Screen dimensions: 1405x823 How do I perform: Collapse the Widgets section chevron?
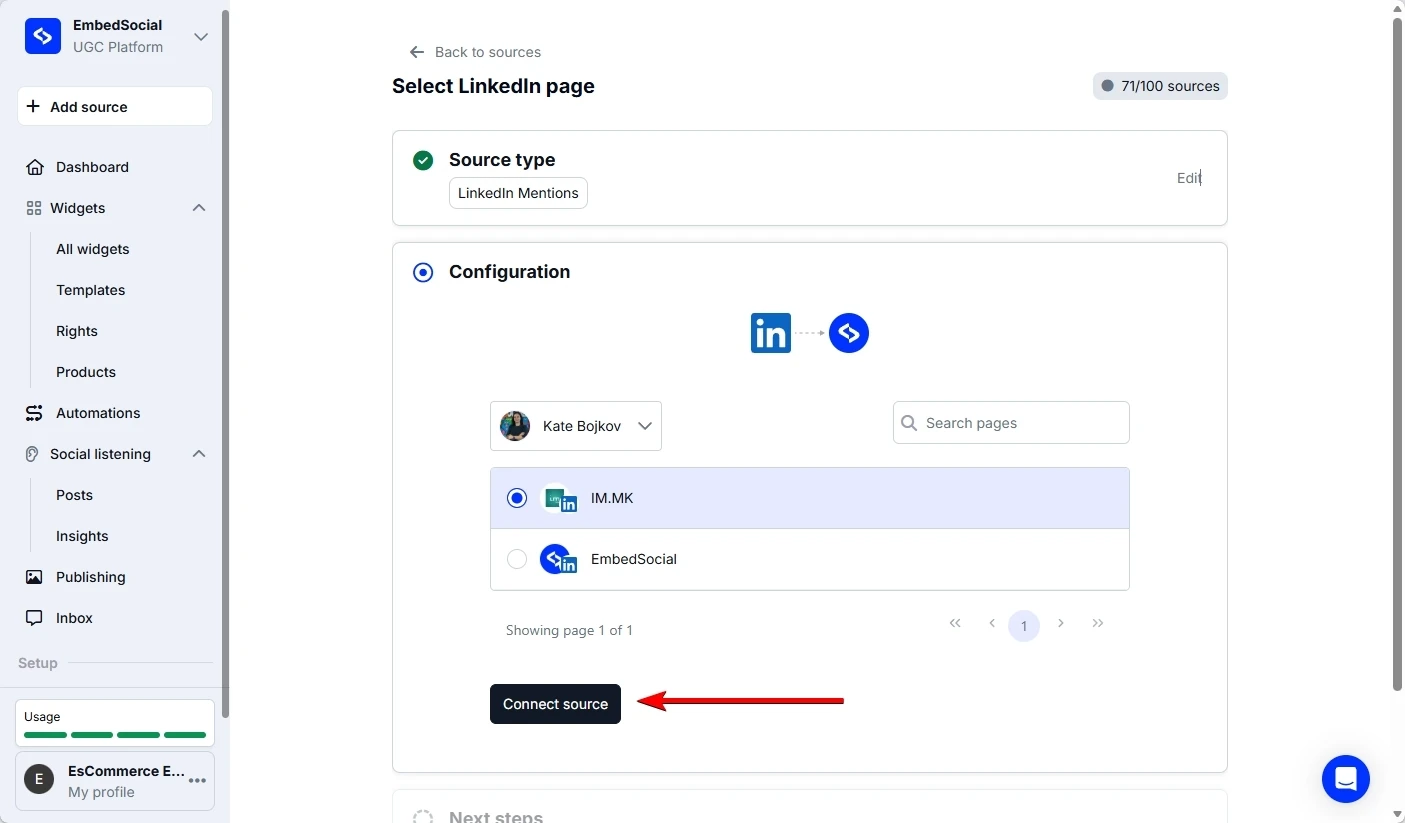click(x=199, y=208)
